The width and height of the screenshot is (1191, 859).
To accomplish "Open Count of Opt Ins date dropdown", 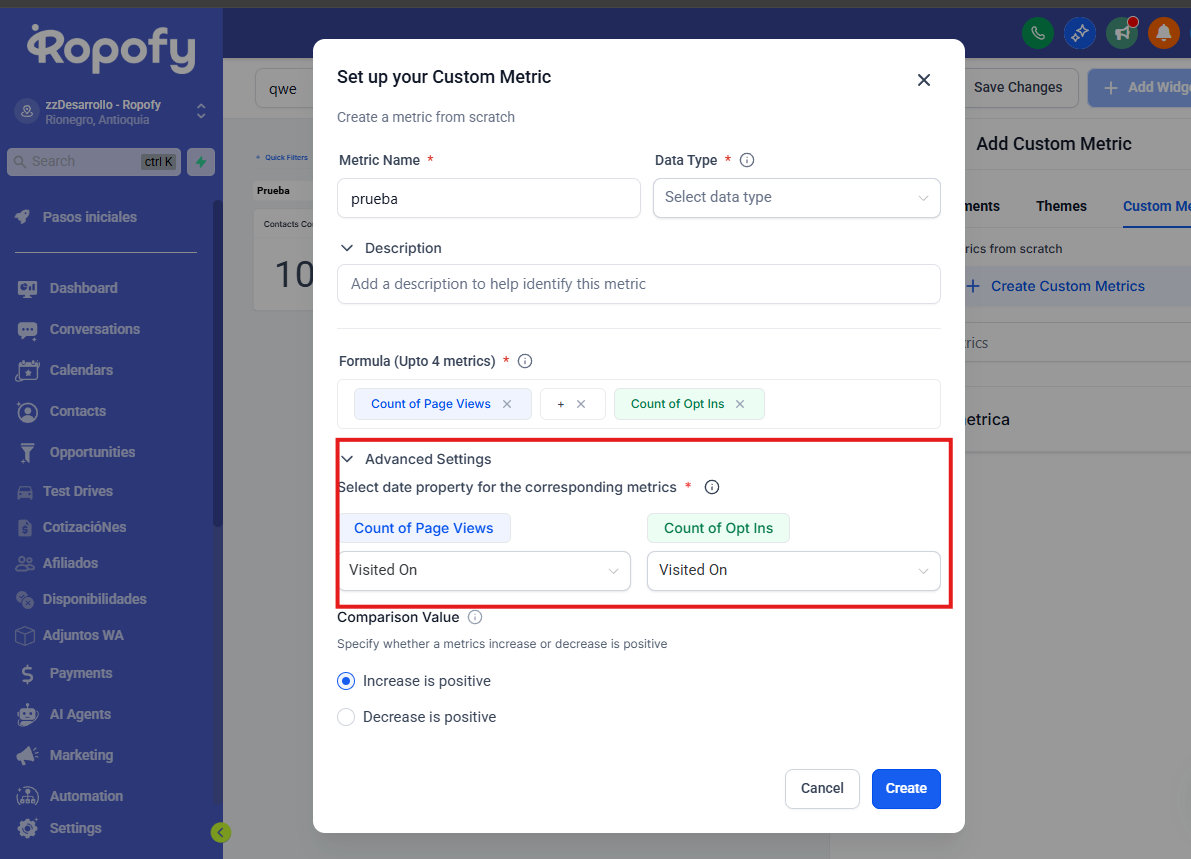I will 793,570.
